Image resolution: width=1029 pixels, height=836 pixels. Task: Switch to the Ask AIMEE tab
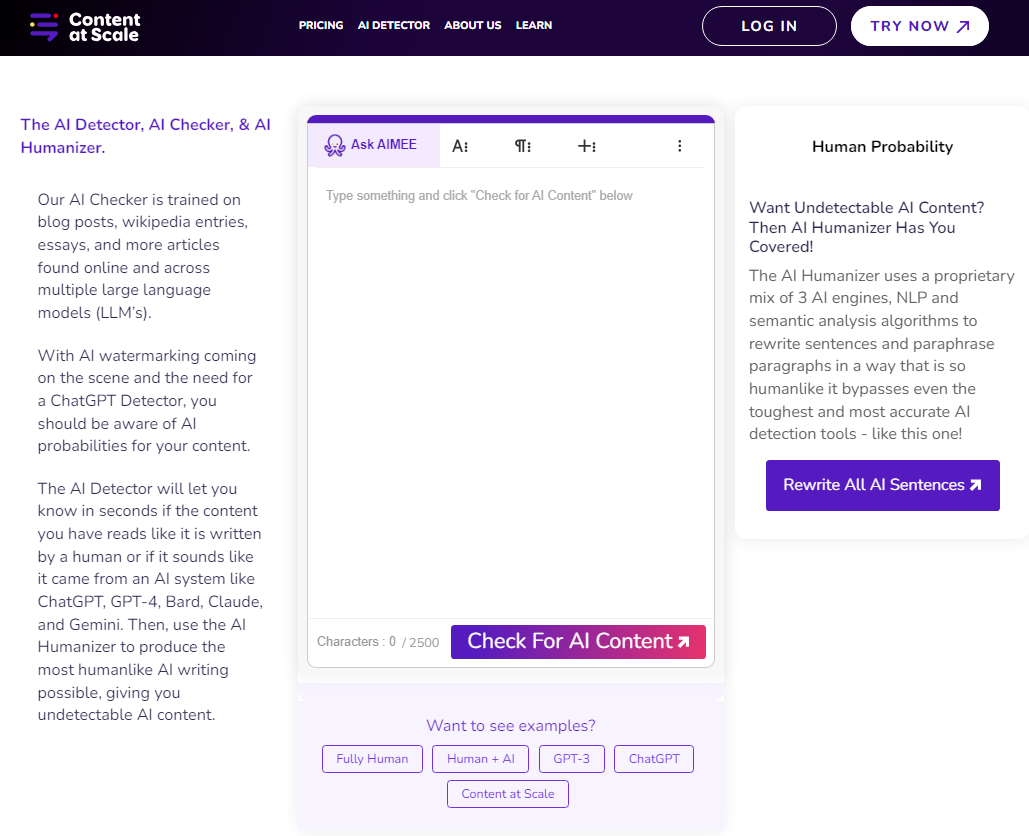(372, 144)
